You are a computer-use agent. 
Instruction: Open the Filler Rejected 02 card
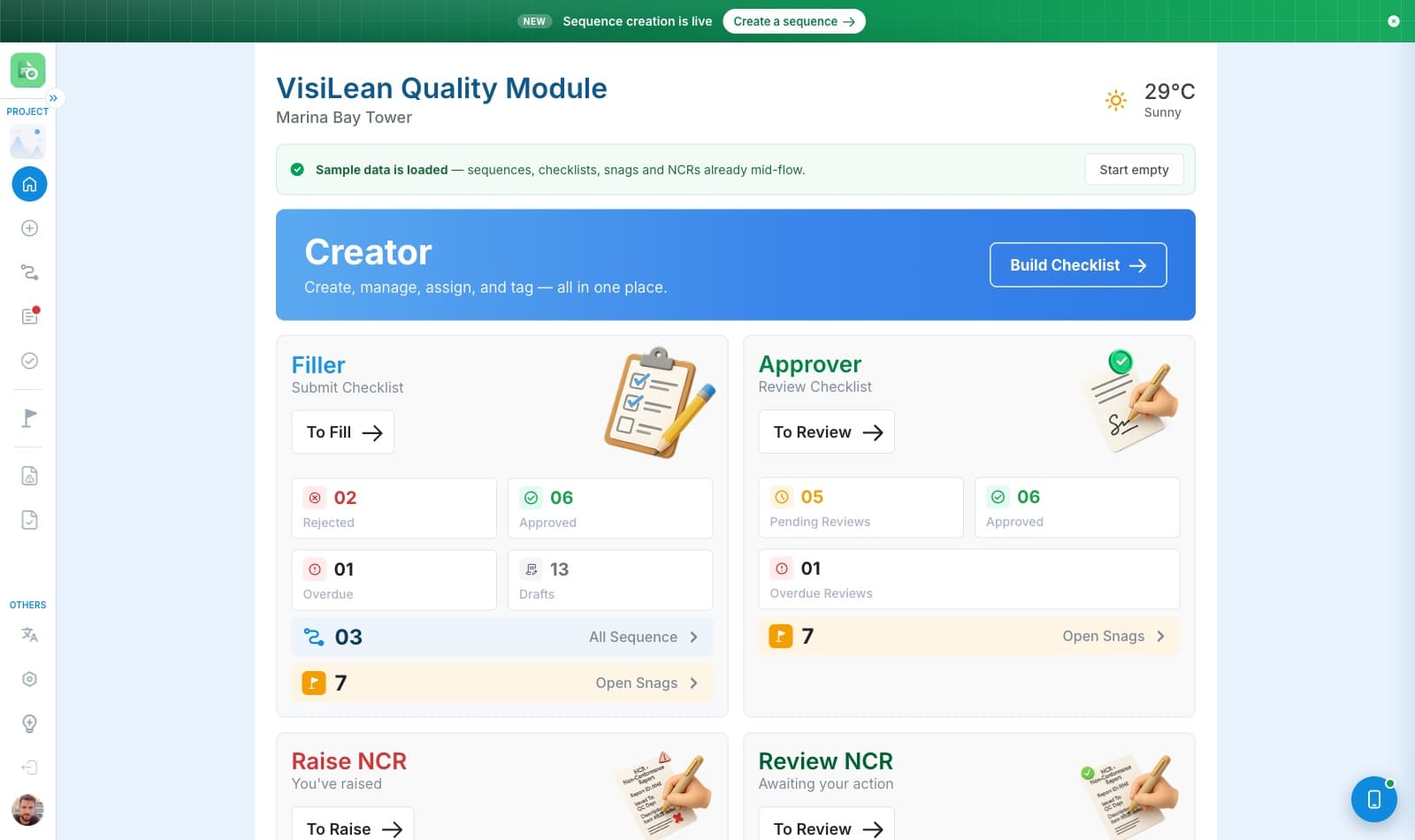pyautogui.click(x=394, y=508)
